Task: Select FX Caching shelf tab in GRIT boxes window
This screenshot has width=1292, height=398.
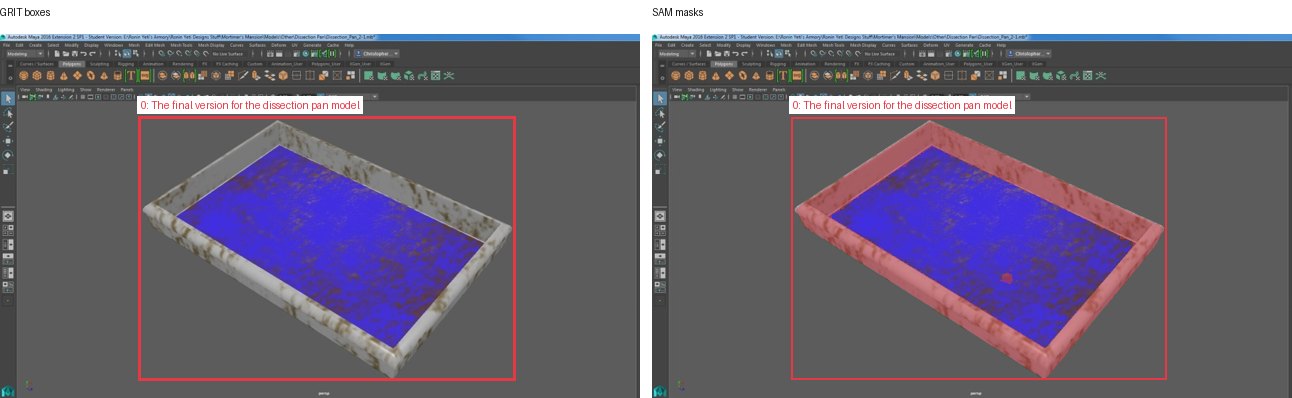Action: click(x=227, y=64)
